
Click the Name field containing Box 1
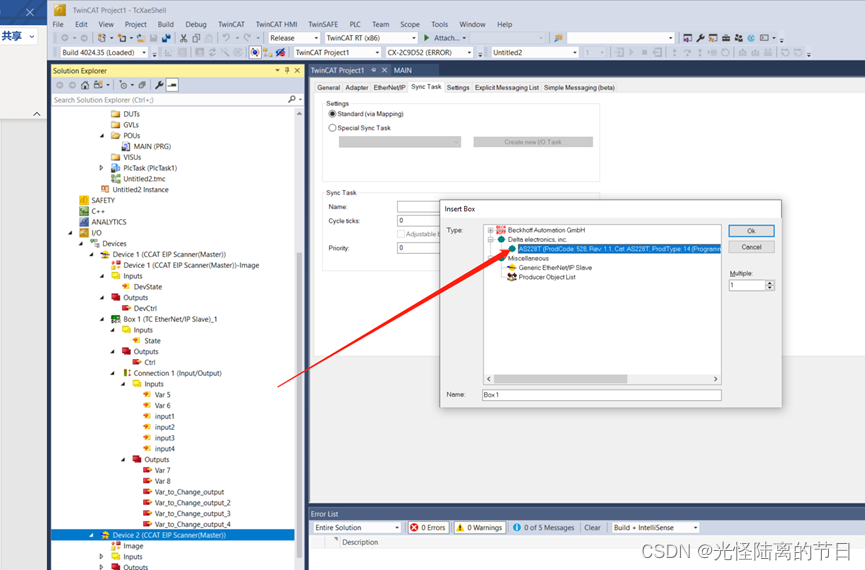(602, 395)
